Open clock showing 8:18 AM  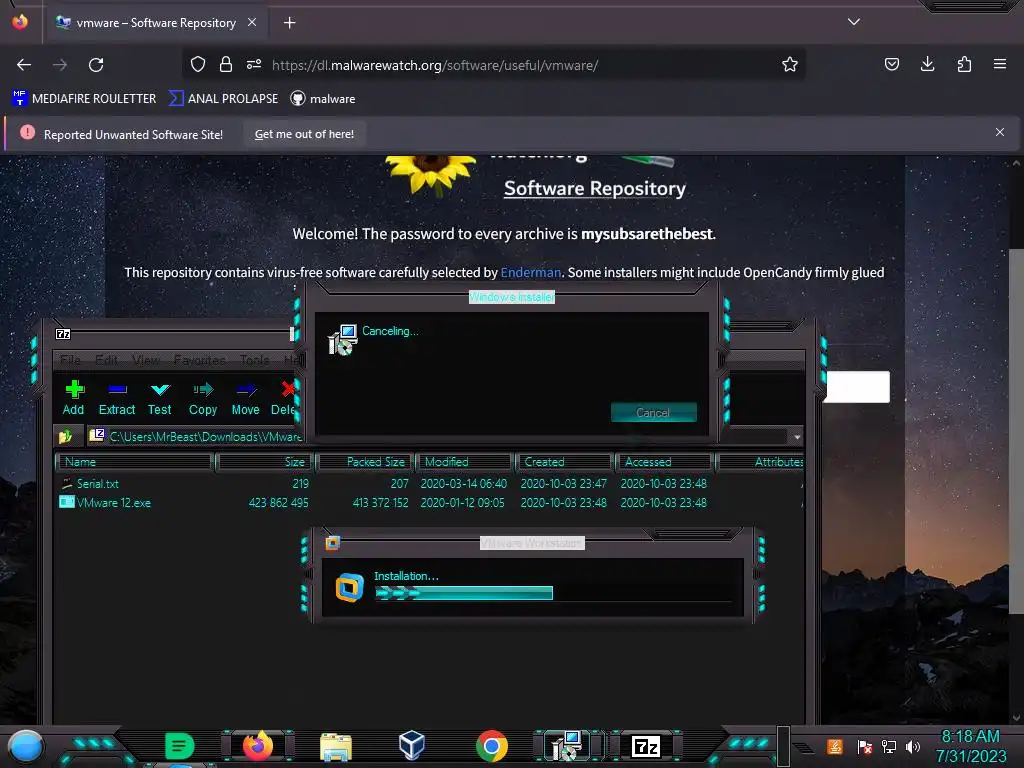pyautogui.click(x=971, y=746)
